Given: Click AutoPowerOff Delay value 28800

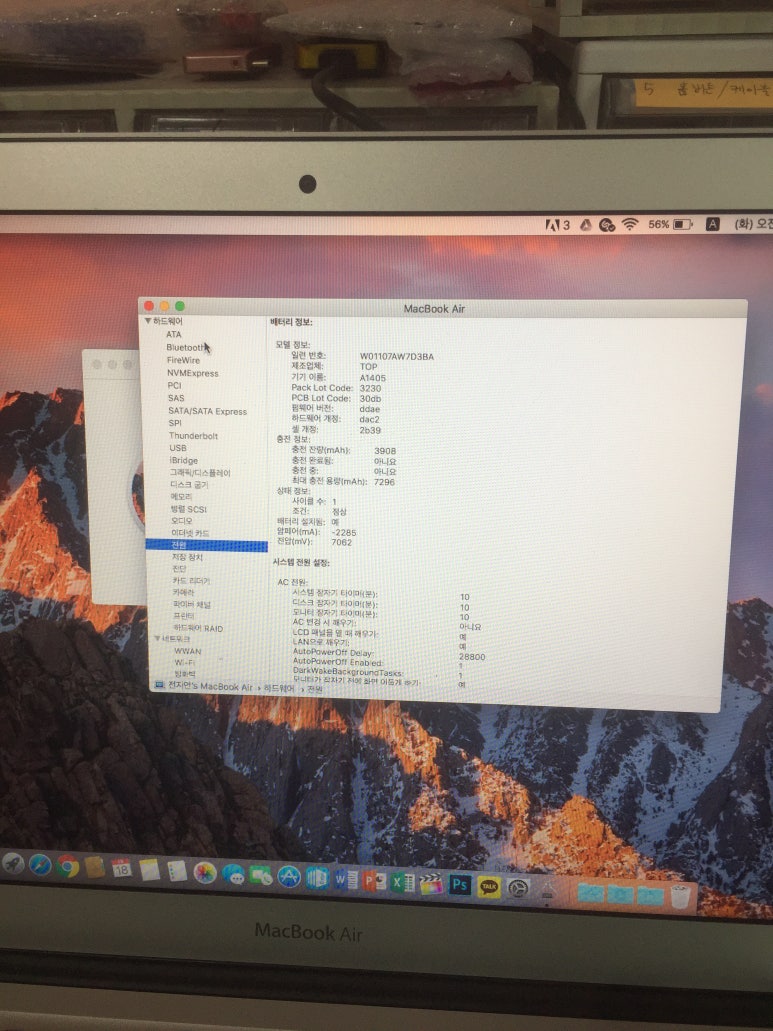Looking at the screenshot, I should click(472, 657).
